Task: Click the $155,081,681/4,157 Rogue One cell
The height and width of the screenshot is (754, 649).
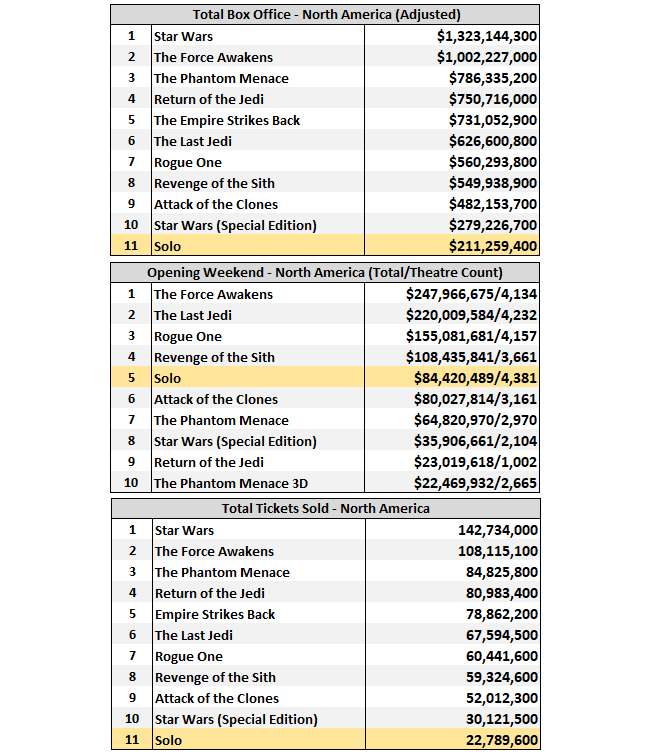Action: [x=472, y=336]
